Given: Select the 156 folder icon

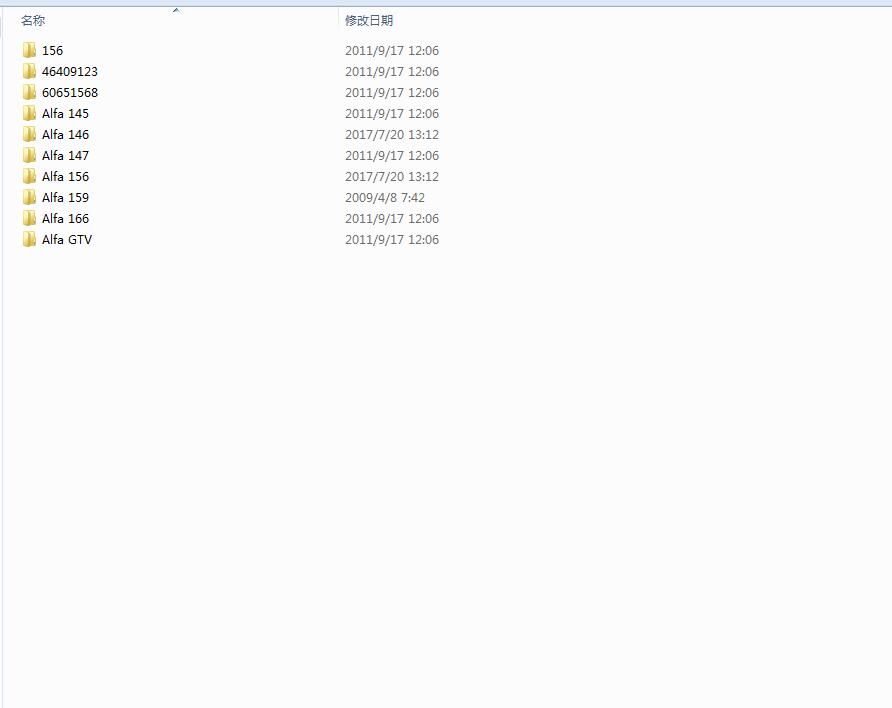Looking at the screenshot, I should [x=30, y=50].
